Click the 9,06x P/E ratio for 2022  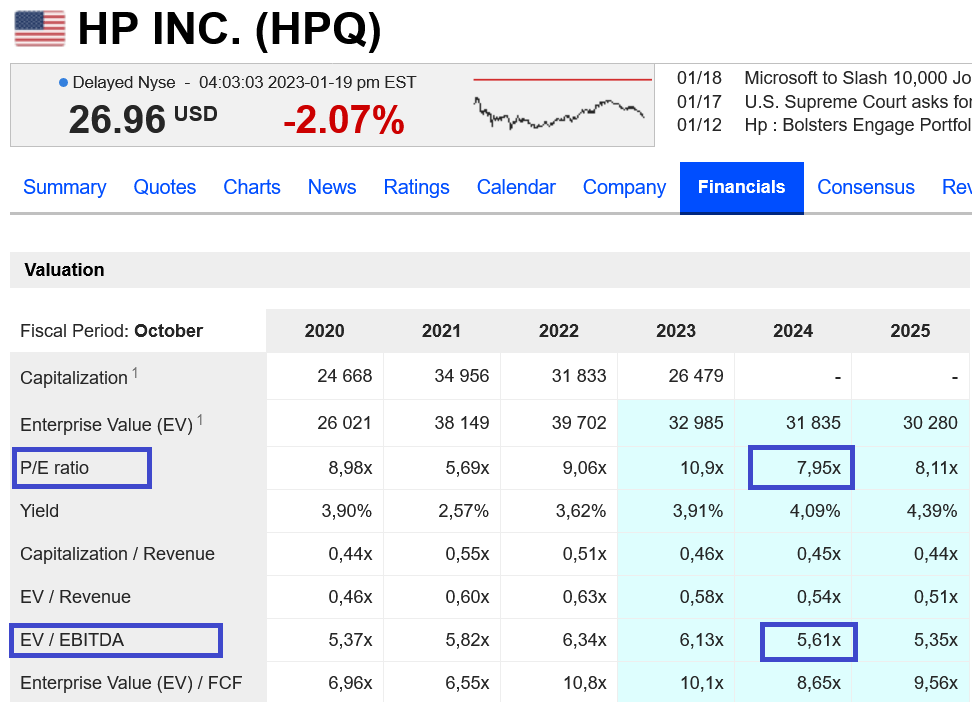pos(585,468)
